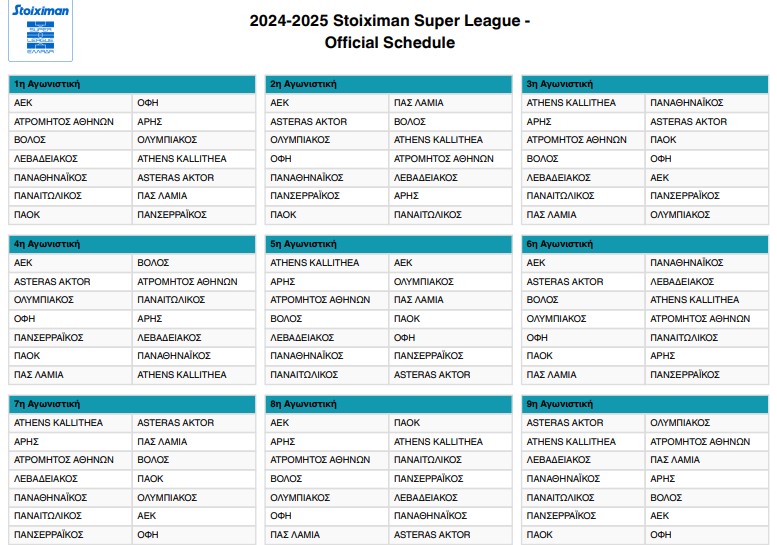Choose the 6η Αγωνιστική header
The image size is (777, 545).
(x=644, y=243)
